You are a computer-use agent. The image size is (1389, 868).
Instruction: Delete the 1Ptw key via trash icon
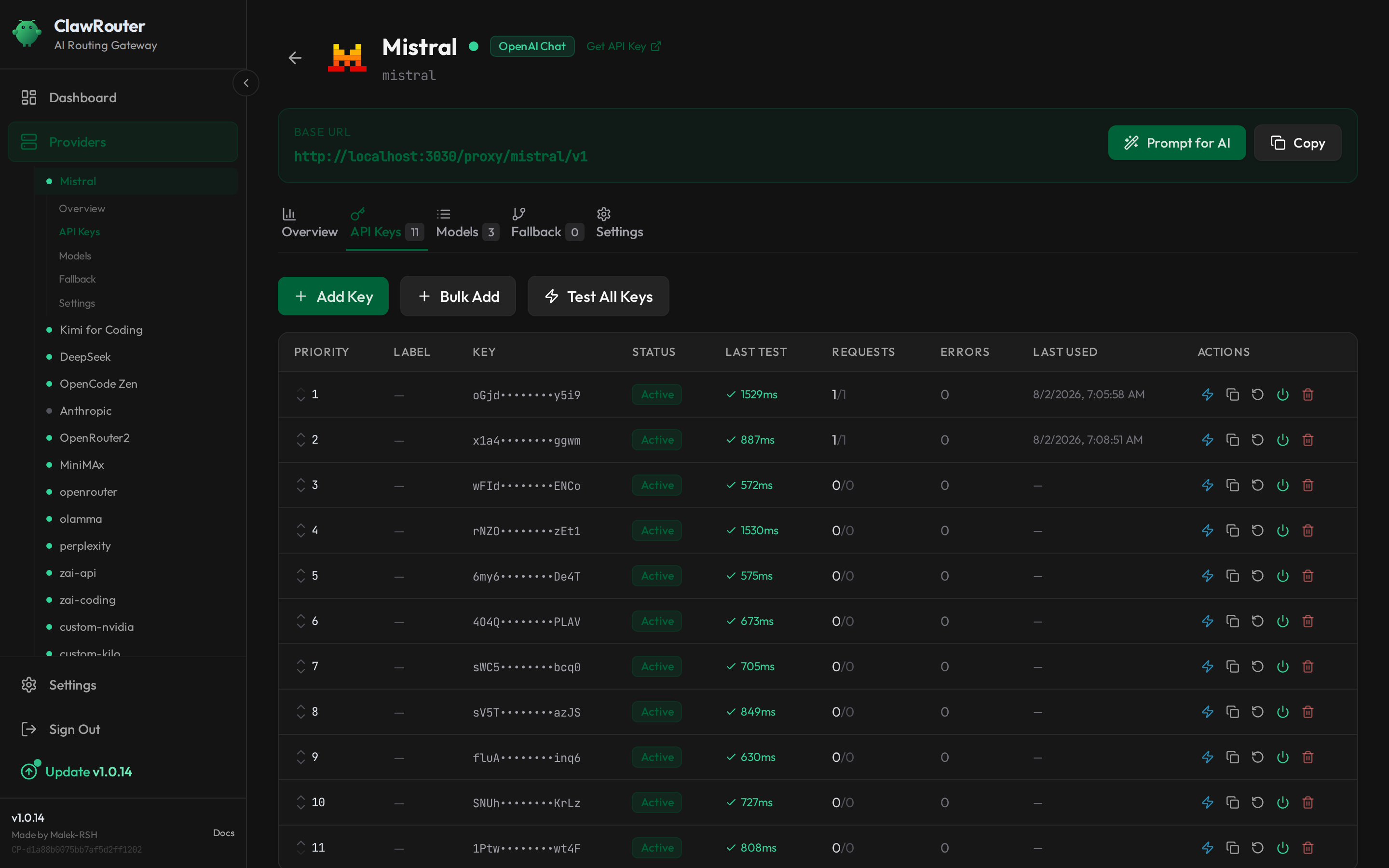coord(1308,848)
